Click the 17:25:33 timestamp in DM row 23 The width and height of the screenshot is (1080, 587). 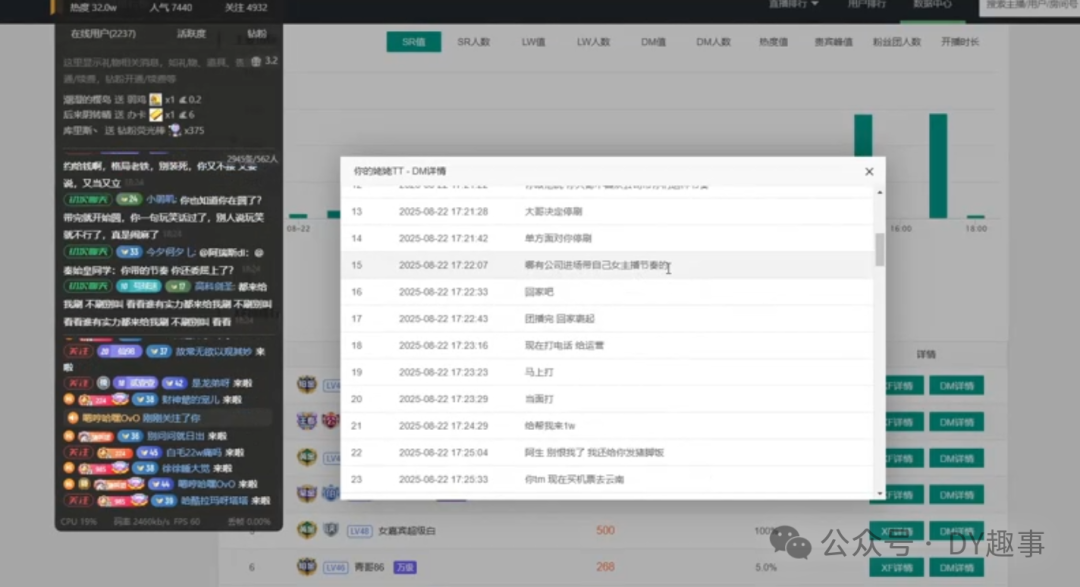click(x=444, y=480)
